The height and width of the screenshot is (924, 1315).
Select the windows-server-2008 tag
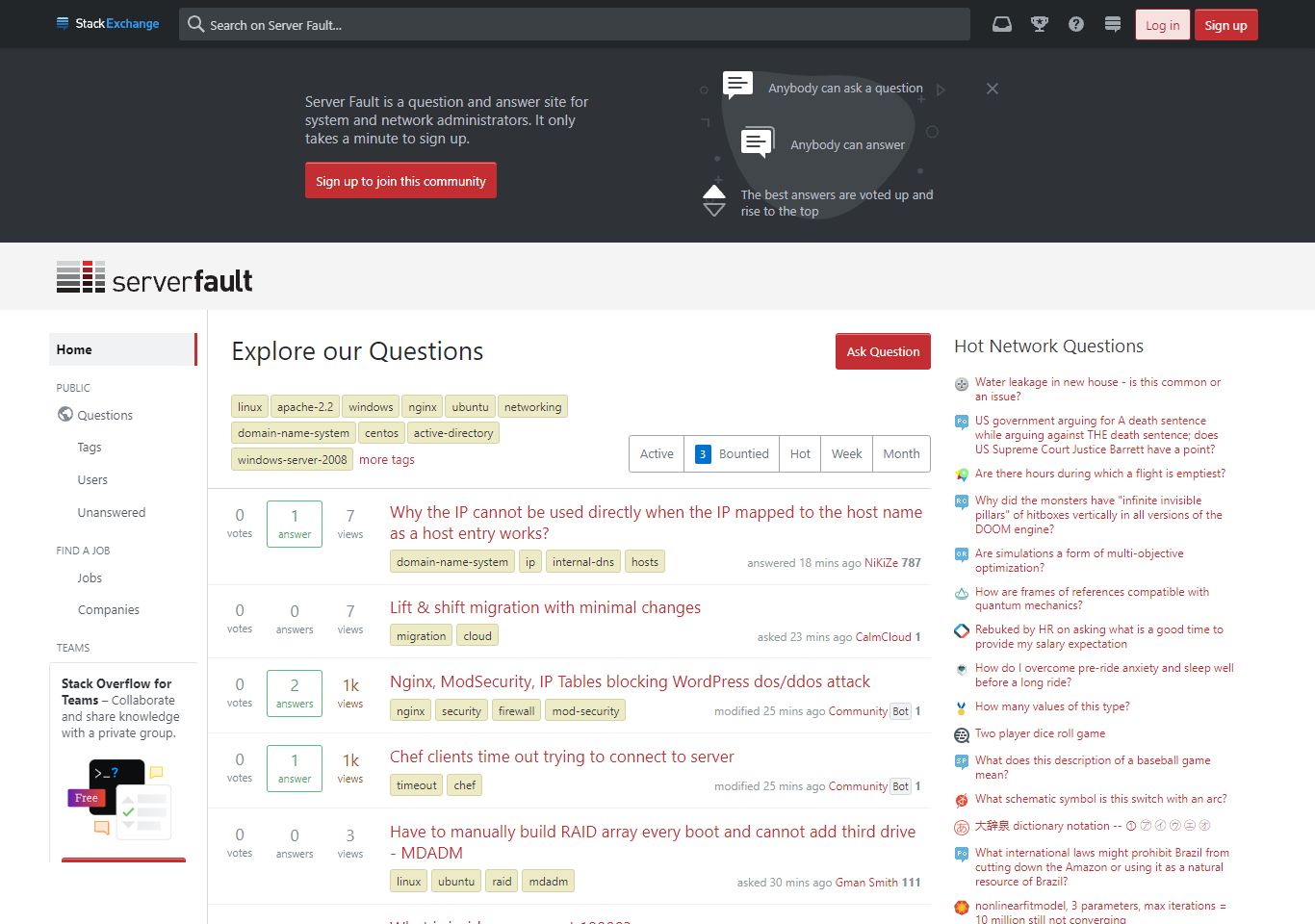[x=292, y=460]
